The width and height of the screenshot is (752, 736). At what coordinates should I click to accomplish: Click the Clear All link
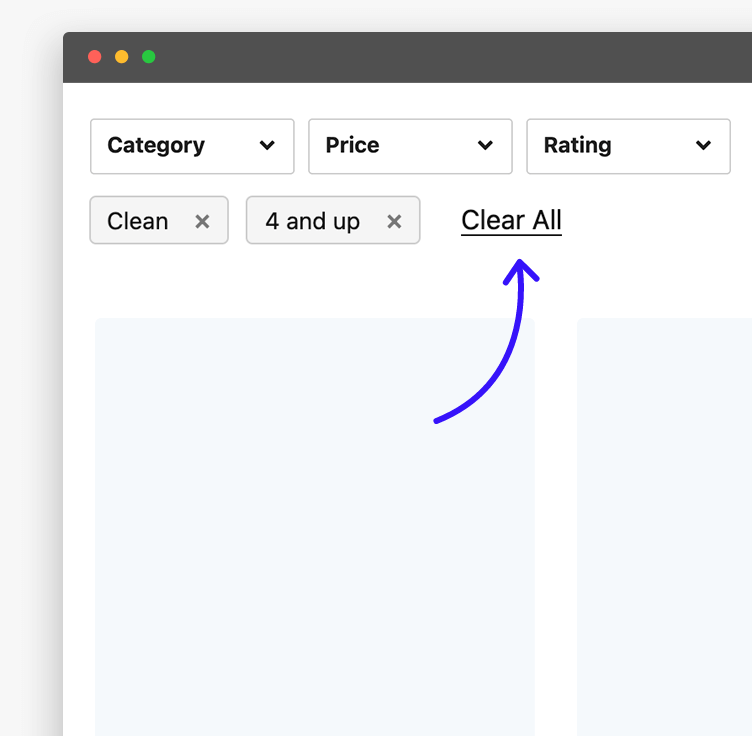(x=511, y=221)
